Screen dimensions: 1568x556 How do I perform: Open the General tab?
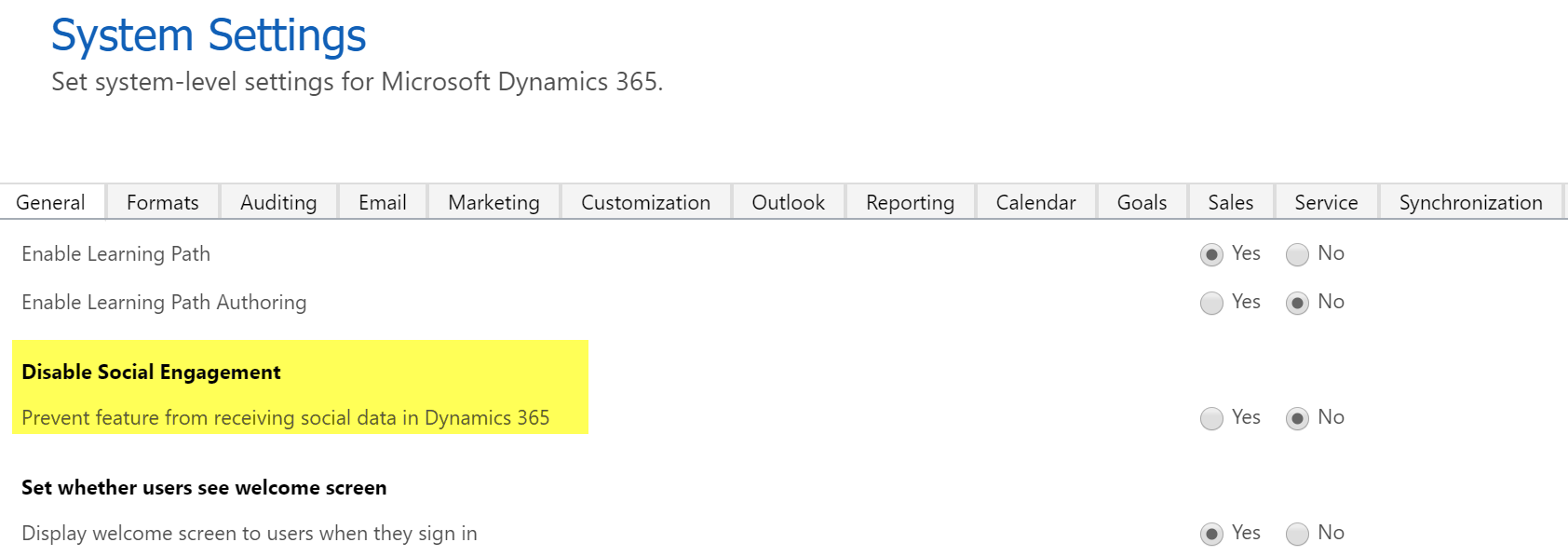(51, 202)
